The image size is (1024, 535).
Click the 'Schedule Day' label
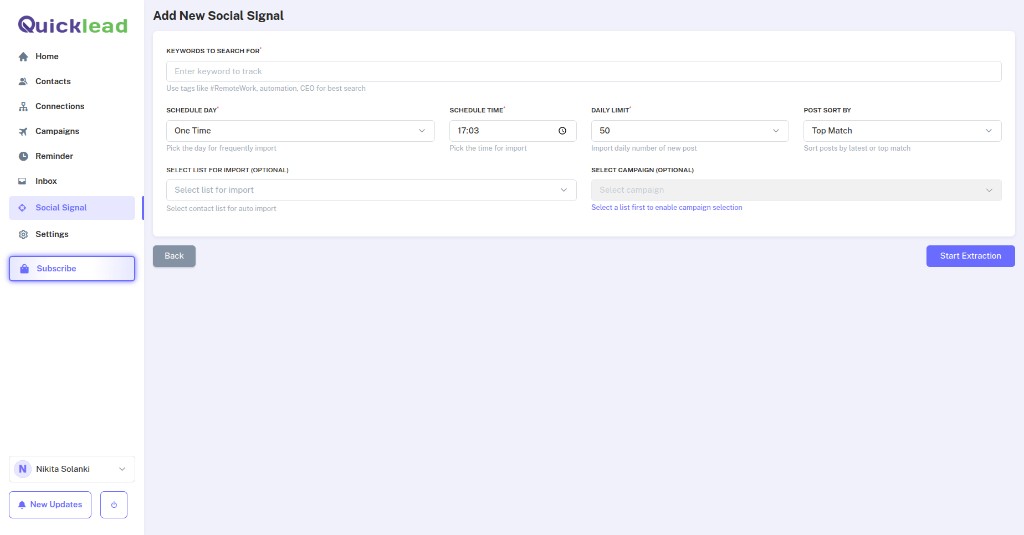[x=193, y=110]
